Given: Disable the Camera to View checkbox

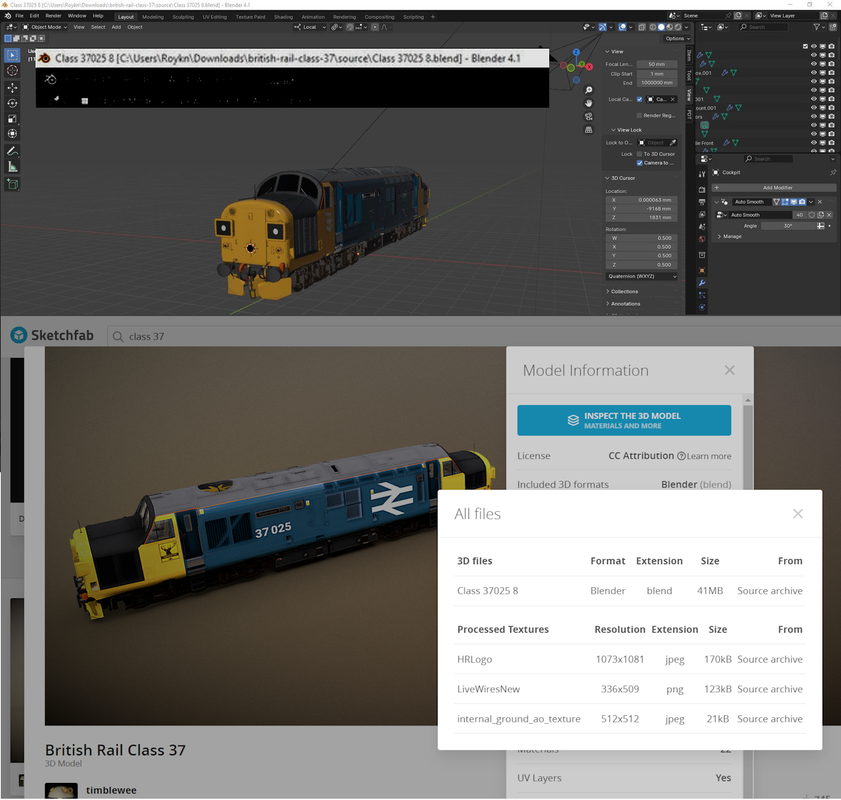Looking at the screenshot, I should tap(639, 163).
